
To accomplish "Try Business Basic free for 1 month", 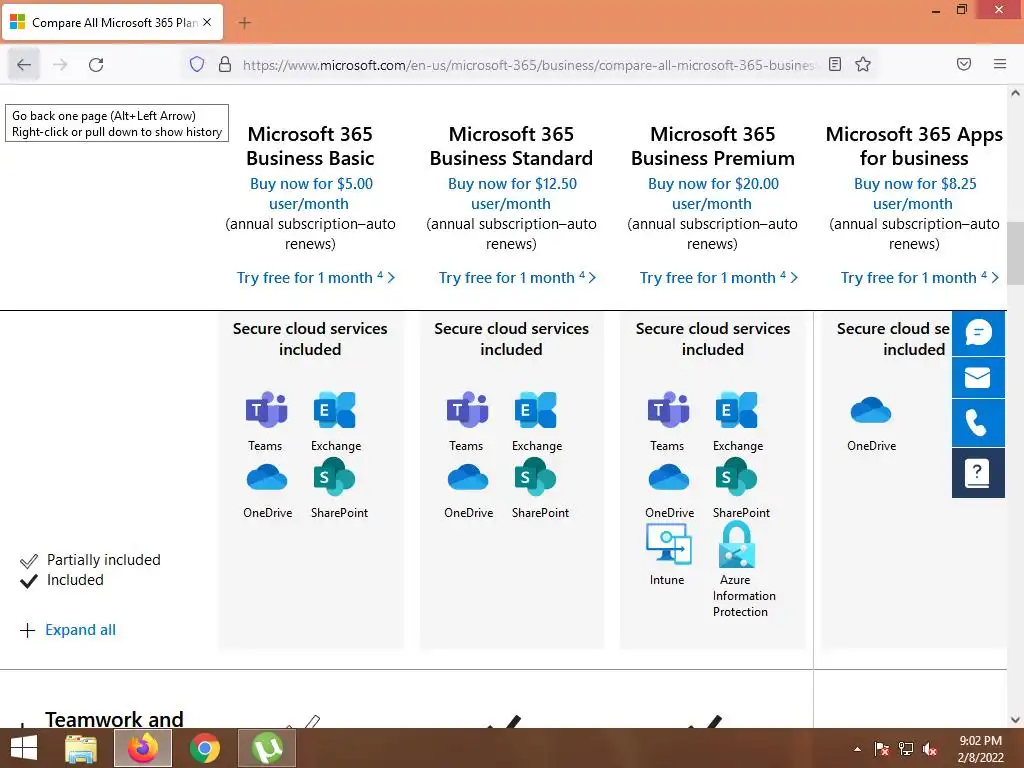I will (x=316, y=278).
